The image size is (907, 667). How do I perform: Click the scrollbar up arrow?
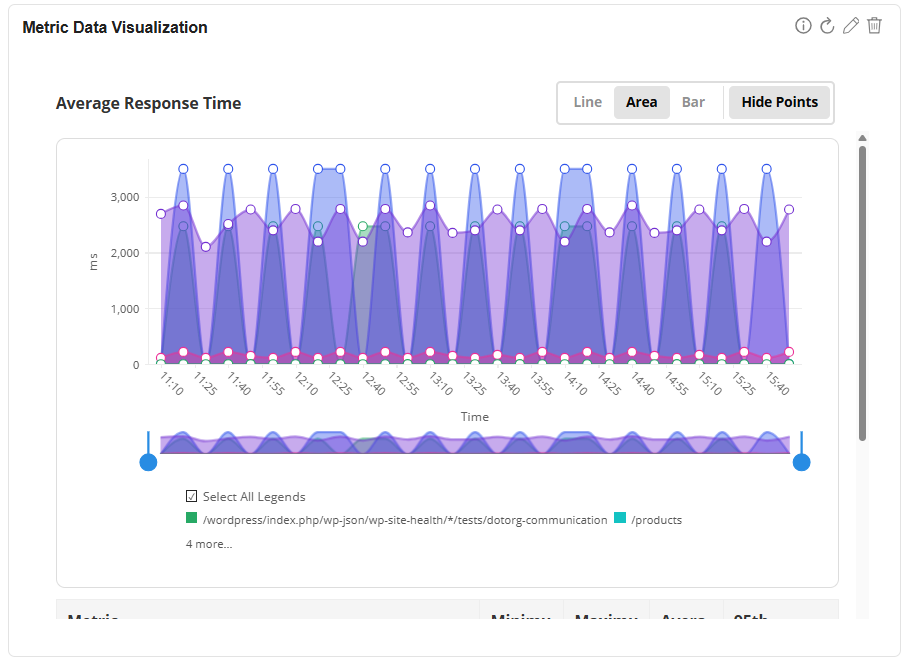(x=862, y=138)
